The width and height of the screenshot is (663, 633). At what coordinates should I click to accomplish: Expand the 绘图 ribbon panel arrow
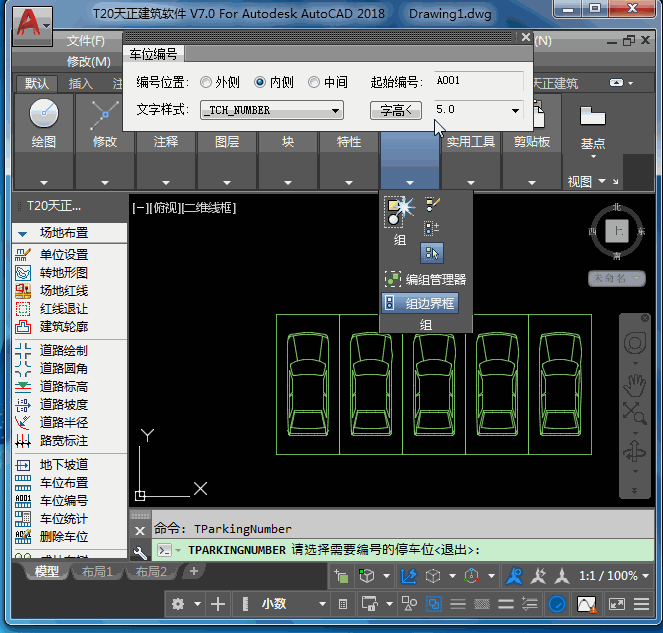coord(44,183)
